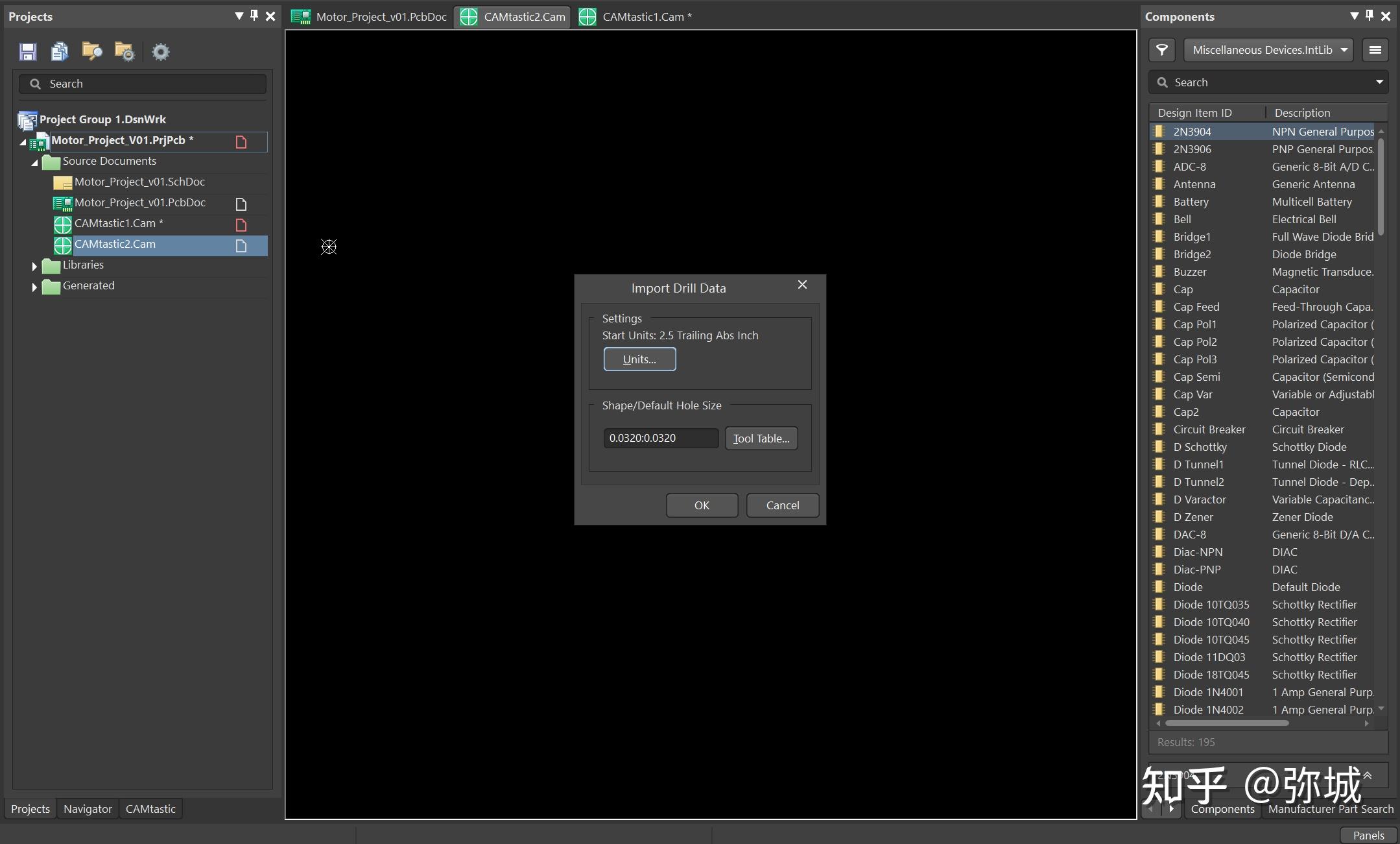This screenshot has width=1400, height=844.
Task: Click the Save icon in Projects toolbar
Action: click(28, 52)
